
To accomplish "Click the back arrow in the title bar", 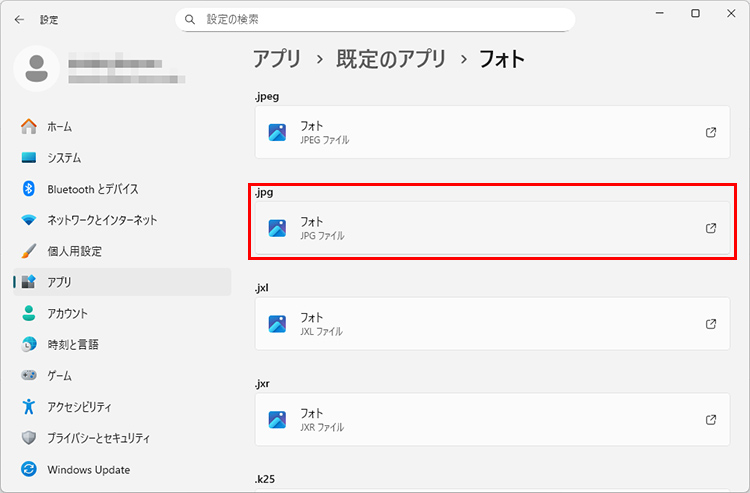I will (x=19, y=19).
